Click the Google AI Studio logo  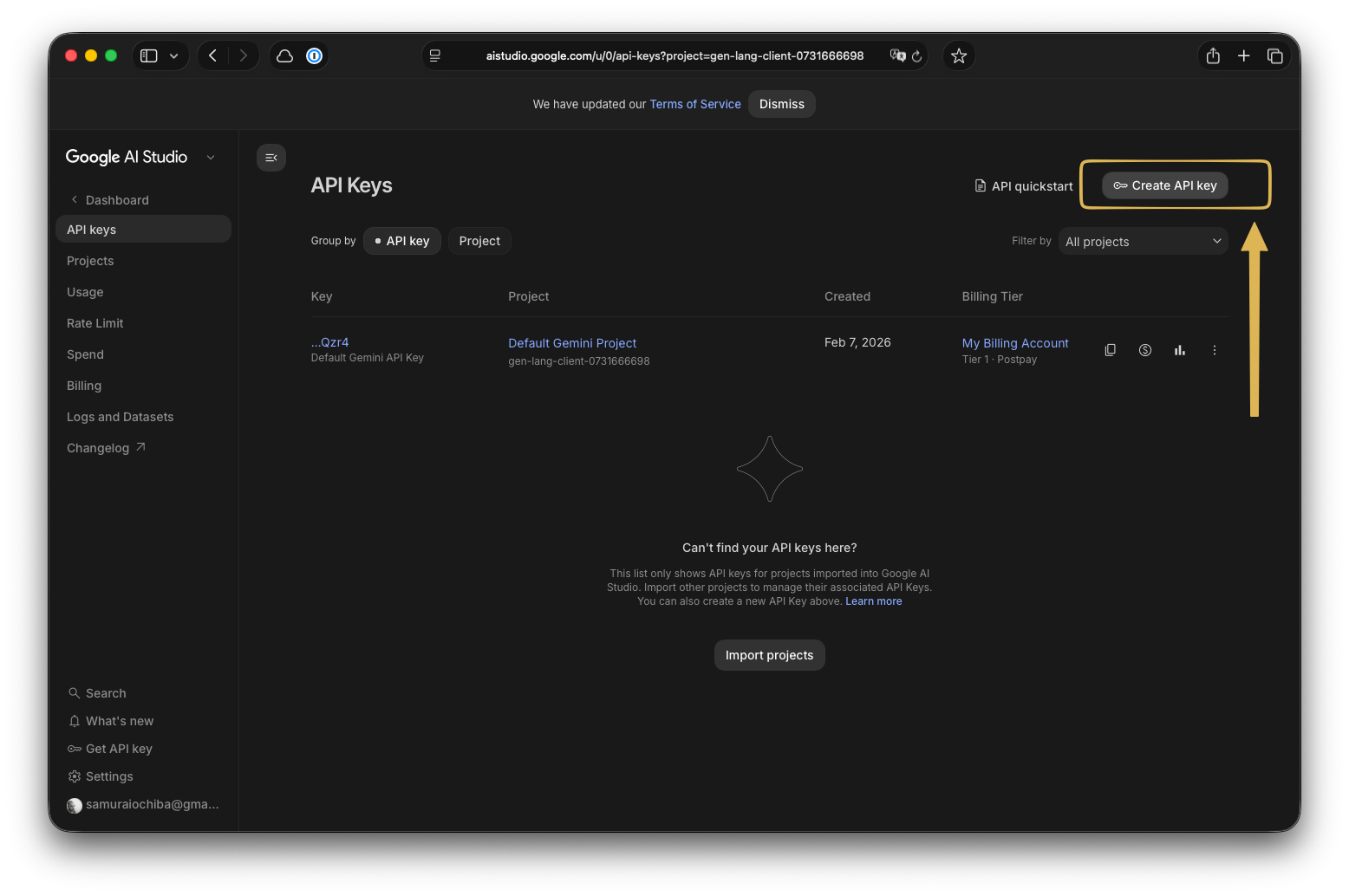[x=127, y=157]
